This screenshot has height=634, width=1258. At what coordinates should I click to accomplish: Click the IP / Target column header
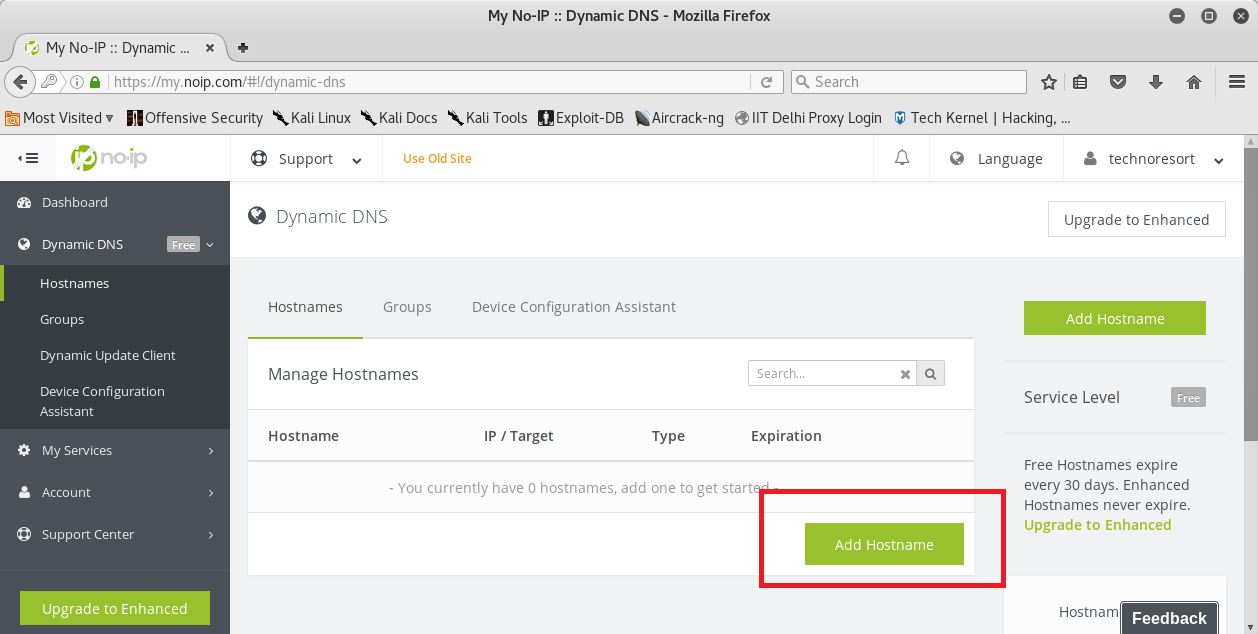click(518, 436)
